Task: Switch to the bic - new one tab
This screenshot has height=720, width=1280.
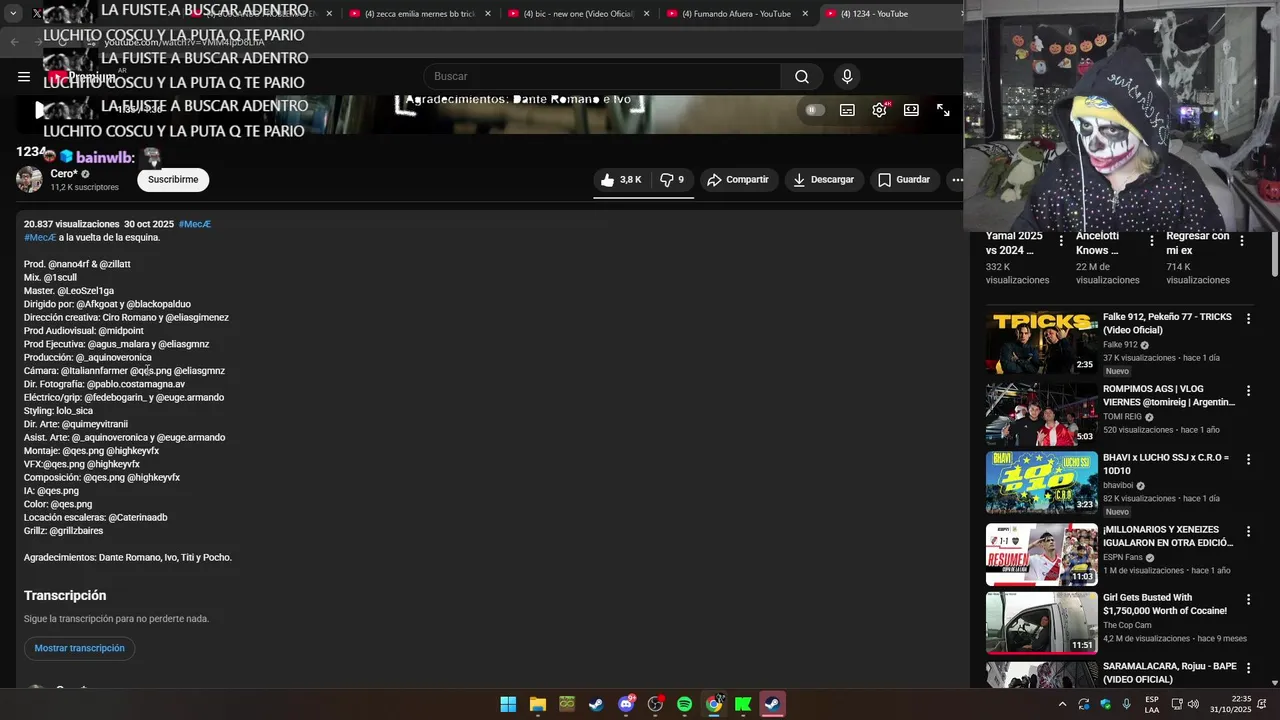Action: pyautogui.click(x=579, y=14)
